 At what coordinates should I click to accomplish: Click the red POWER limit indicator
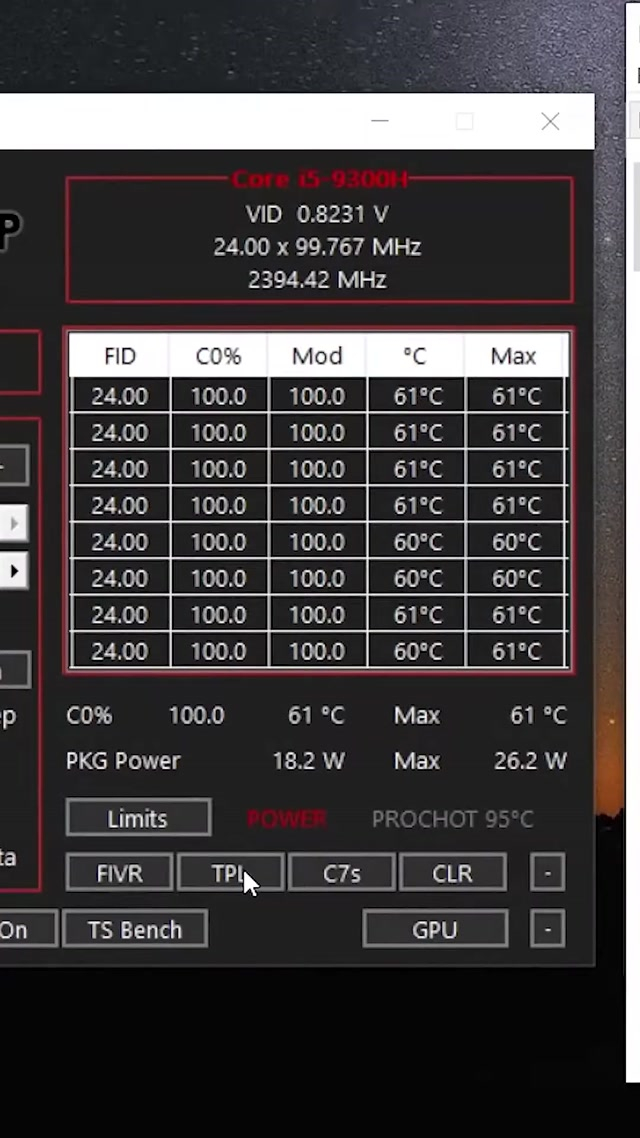click(287, 819)
